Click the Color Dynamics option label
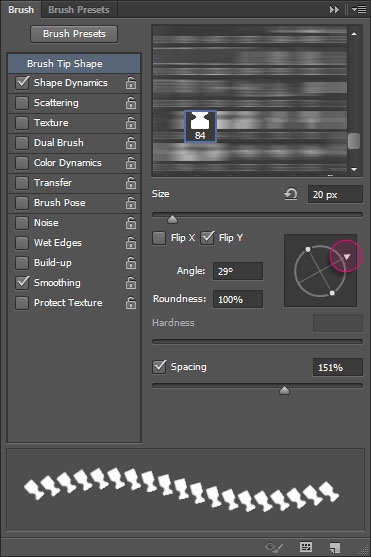 click(x=68, y=163)
